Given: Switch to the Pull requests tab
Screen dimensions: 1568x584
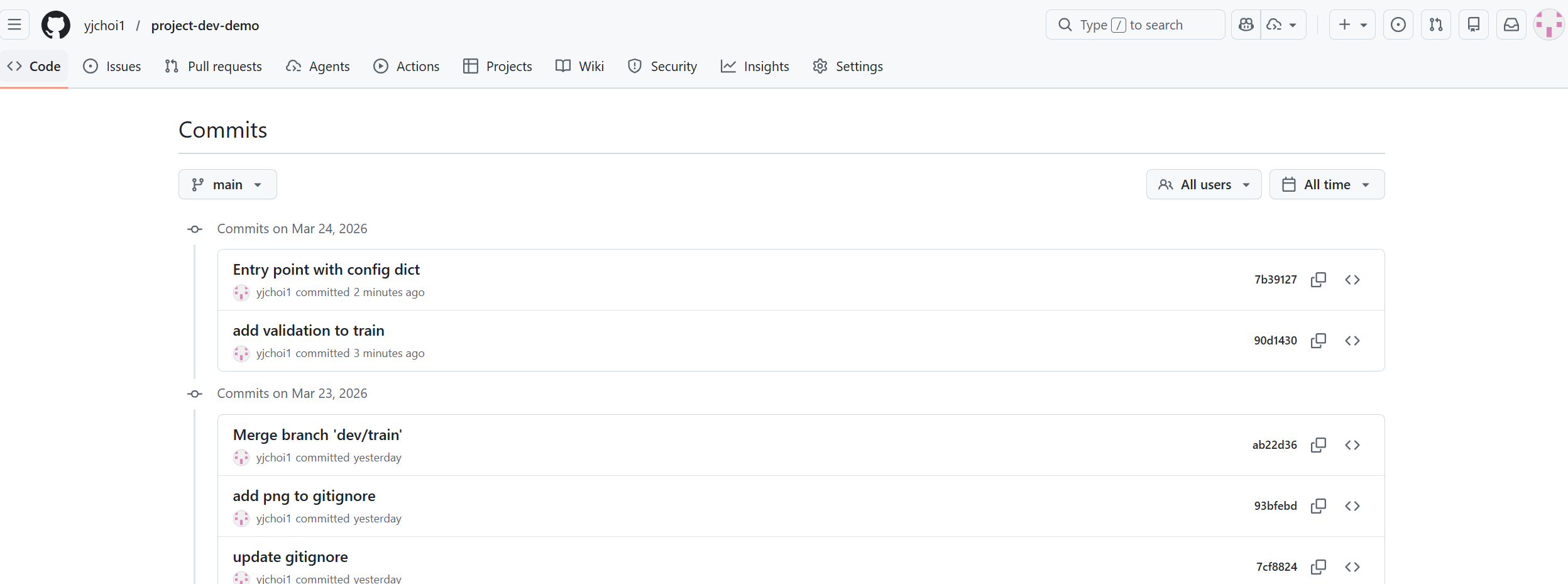Looking at the screenshot, I should point(212,66).
